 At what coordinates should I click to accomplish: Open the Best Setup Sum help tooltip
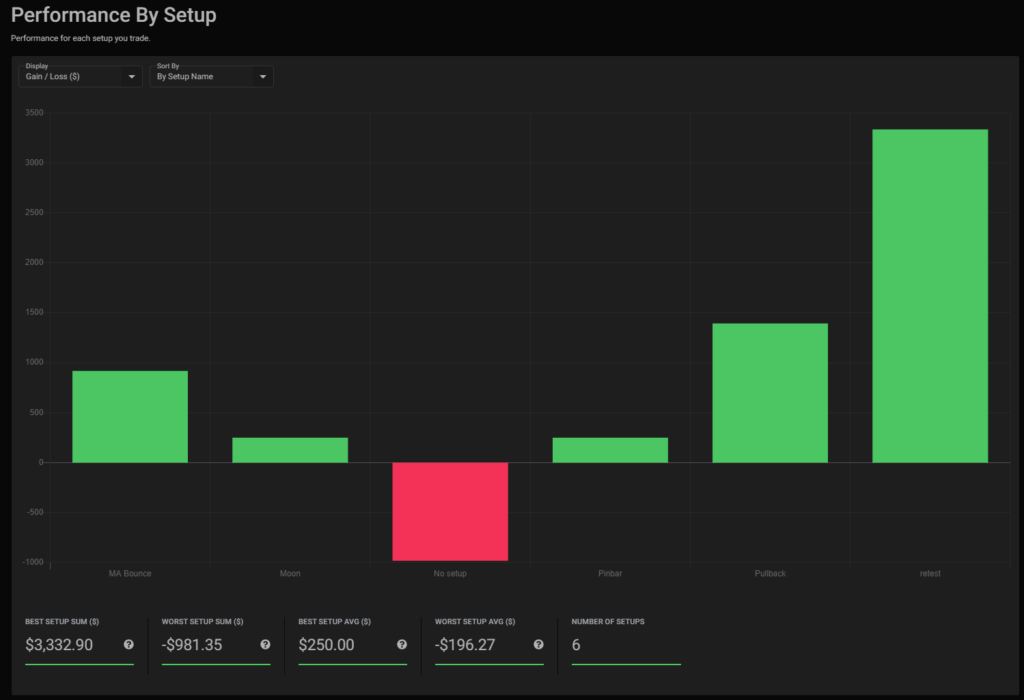[128, 645]
